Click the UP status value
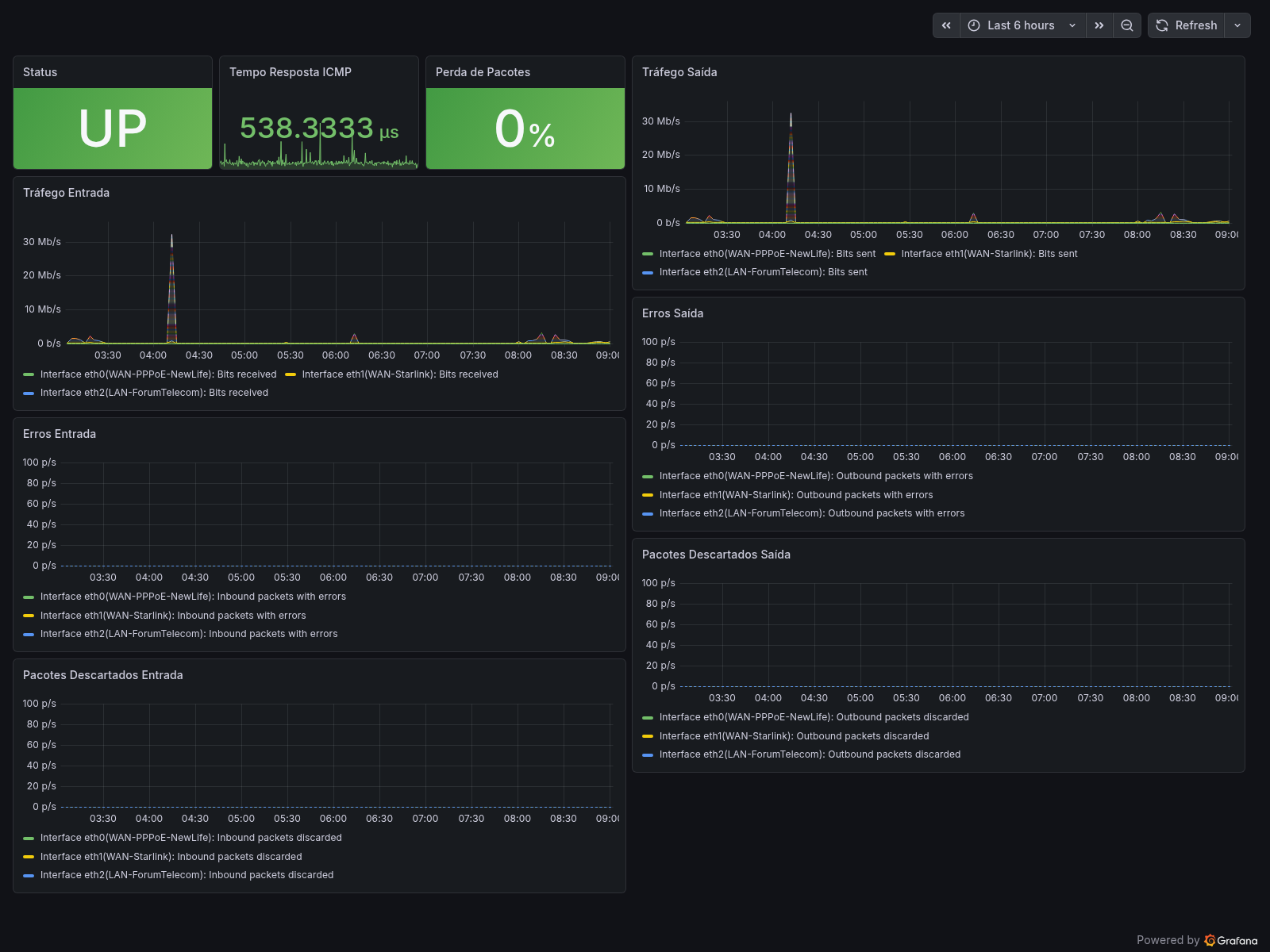The image size is (1270, 952). (113, 129)
